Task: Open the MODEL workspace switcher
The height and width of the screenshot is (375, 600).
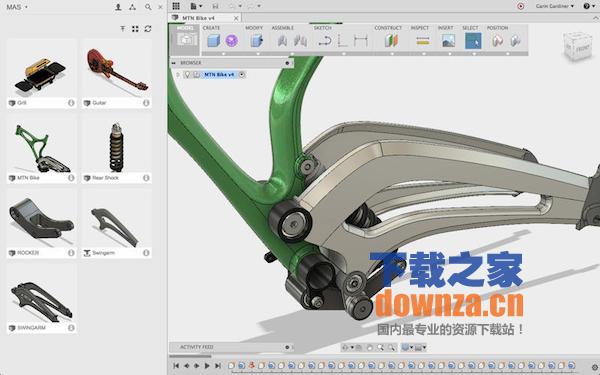Action: 186,40
